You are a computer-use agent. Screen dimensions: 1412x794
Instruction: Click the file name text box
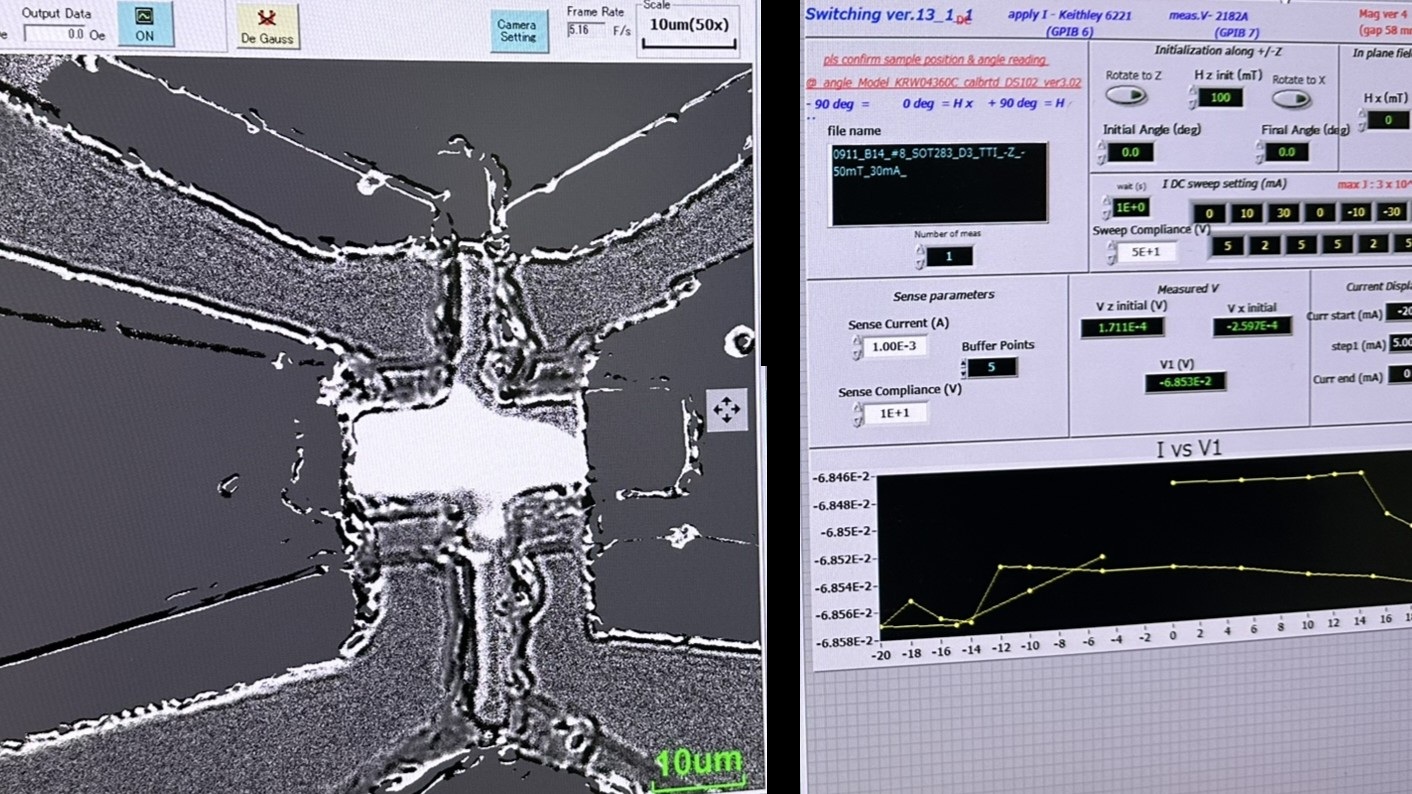pyautogui.click(x=938, y=183)
